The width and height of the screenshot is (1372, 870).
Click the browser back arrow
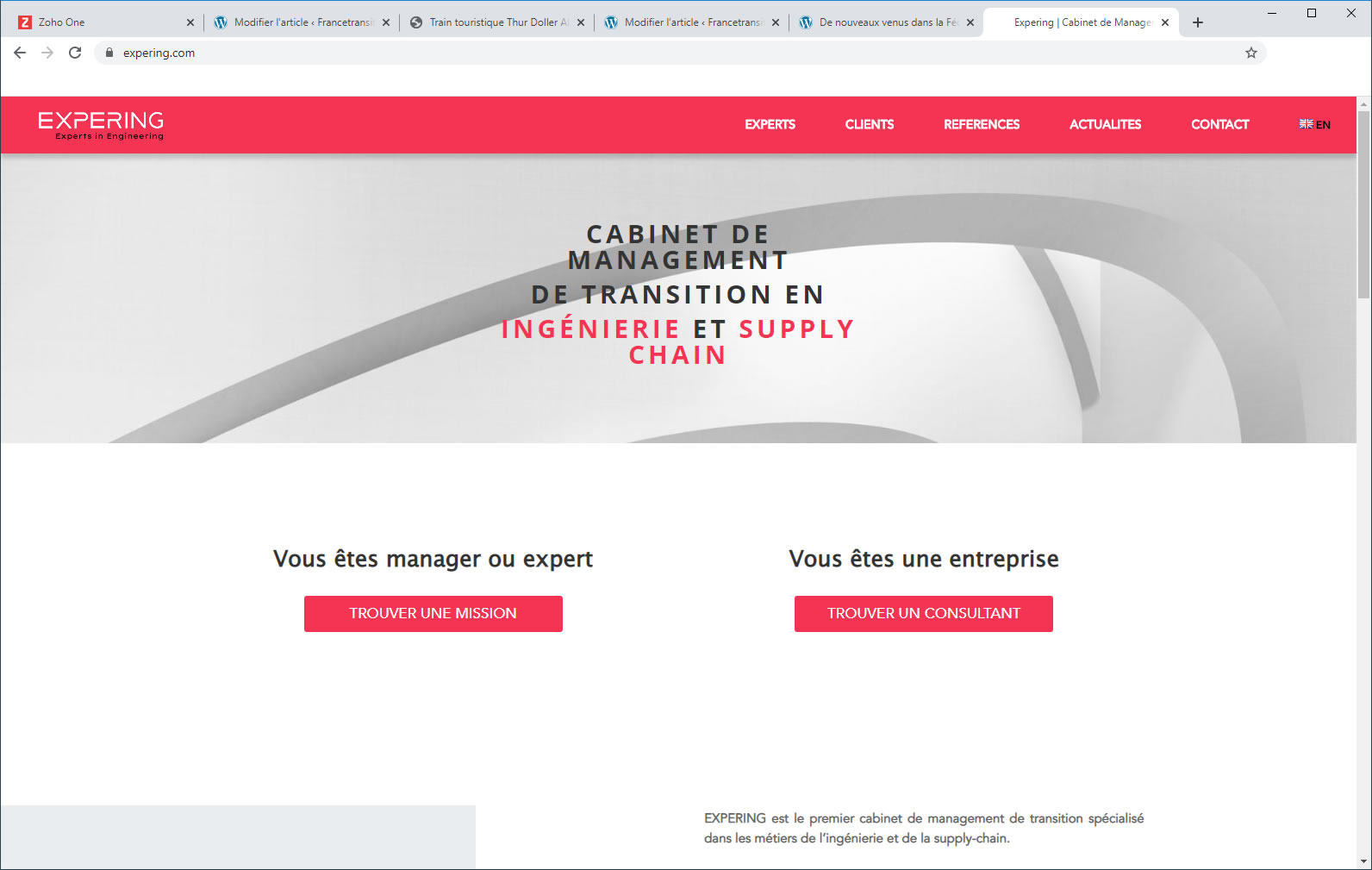pyautogui.click(x=20, y=53)
